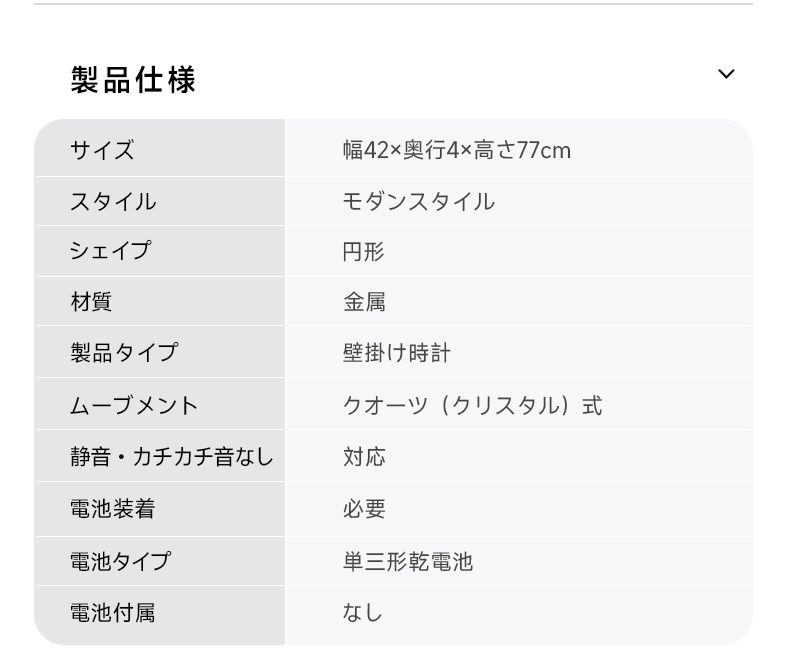Click the 対応 value
Screen dimensions: 790x663
(x=364, y=457)
